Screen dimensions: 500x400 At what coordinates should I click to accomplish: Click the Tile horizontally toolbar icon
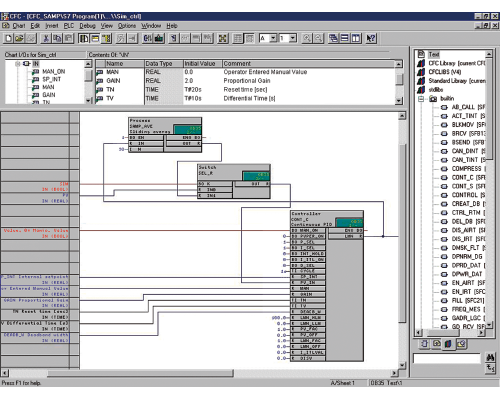pyautogui.click(x=345, y=38)
